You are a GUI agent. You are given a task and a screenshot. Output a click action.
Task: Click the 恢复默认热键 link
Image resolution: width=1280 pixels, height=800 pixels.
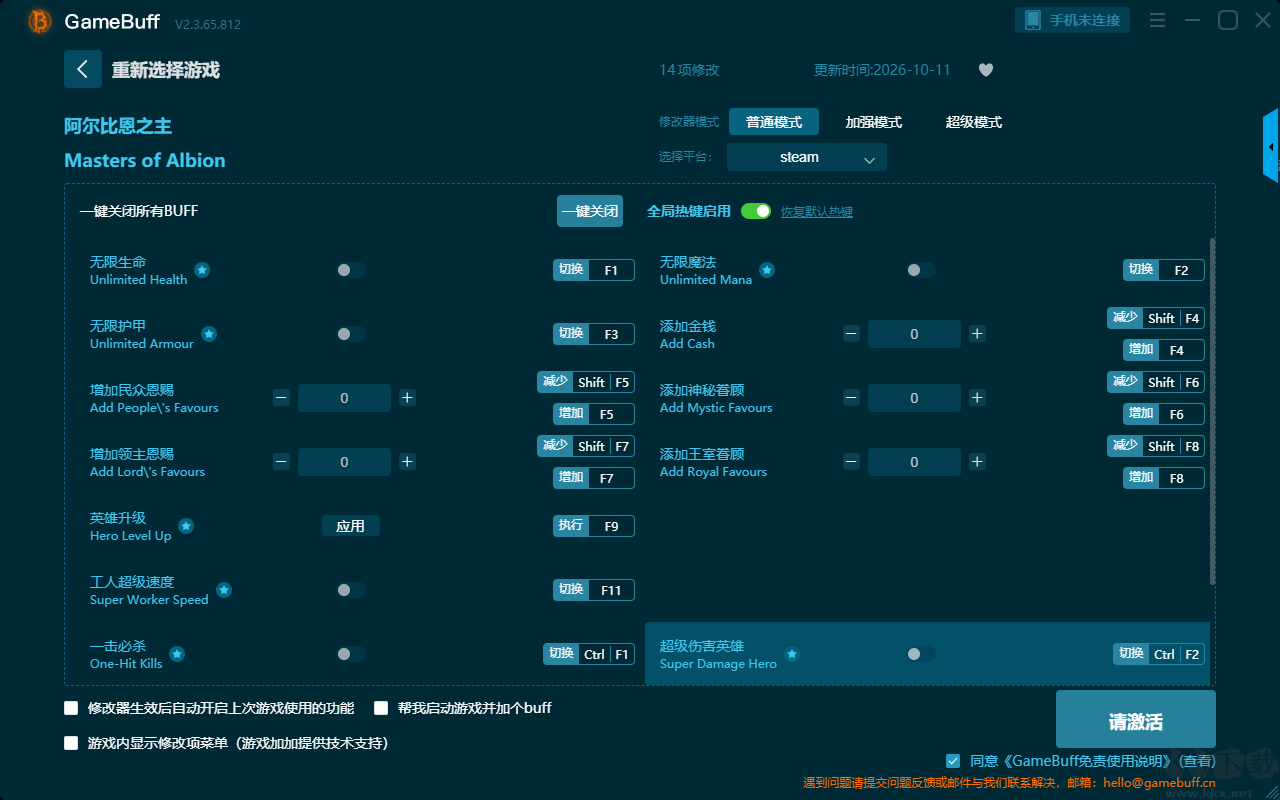(817, 212)
